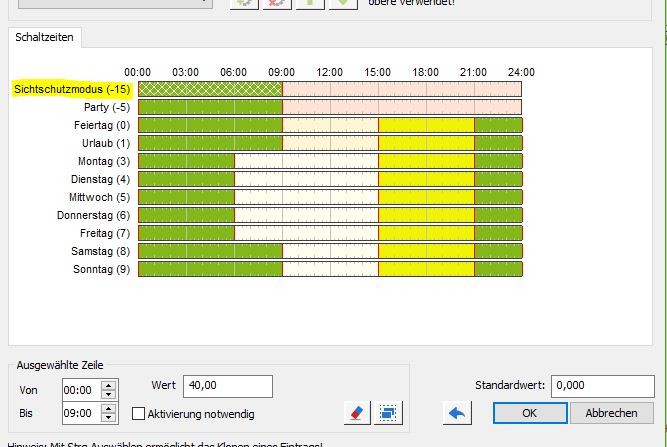Screen dimensions: 667x447
Task: Select Feiertag green segment starting at 00:00
Action: 211,125
